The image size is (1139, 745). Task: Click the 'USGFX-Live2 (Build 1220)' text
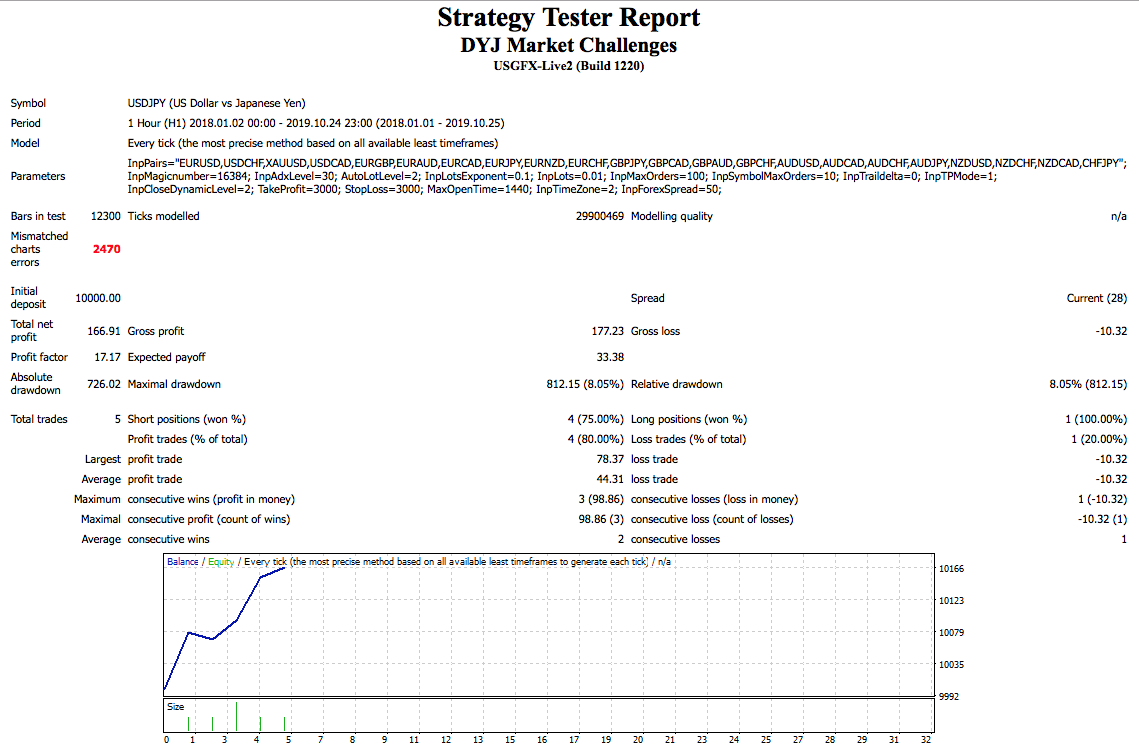point(569,66)
